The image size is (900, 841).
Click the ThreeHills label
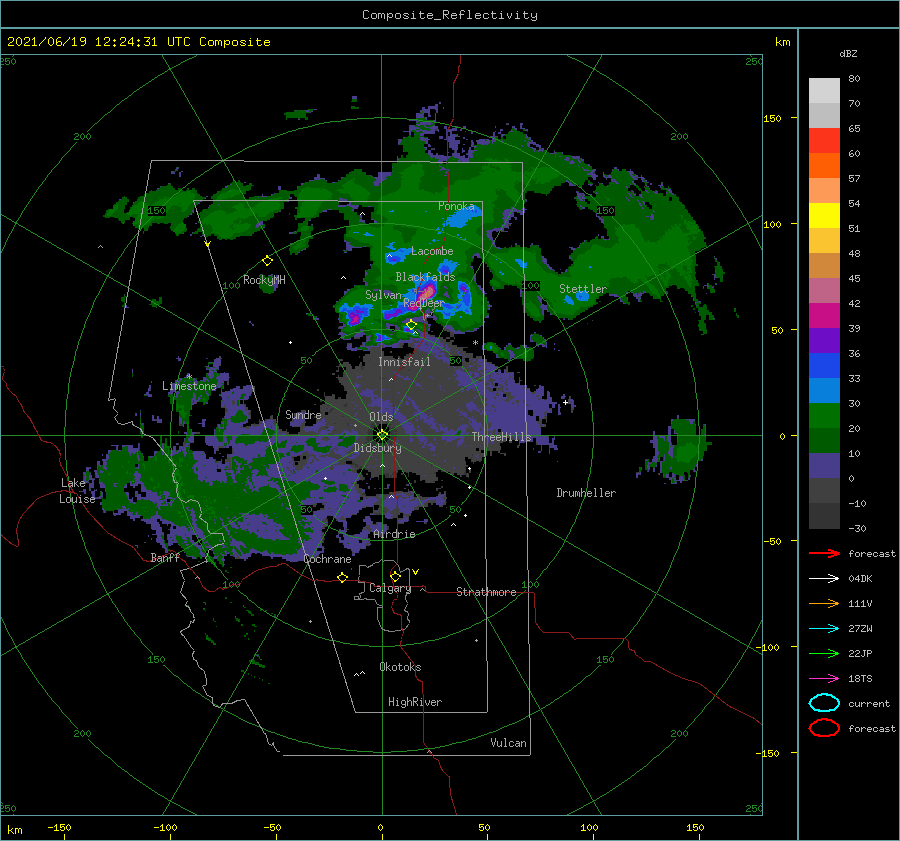coord(502,437)
